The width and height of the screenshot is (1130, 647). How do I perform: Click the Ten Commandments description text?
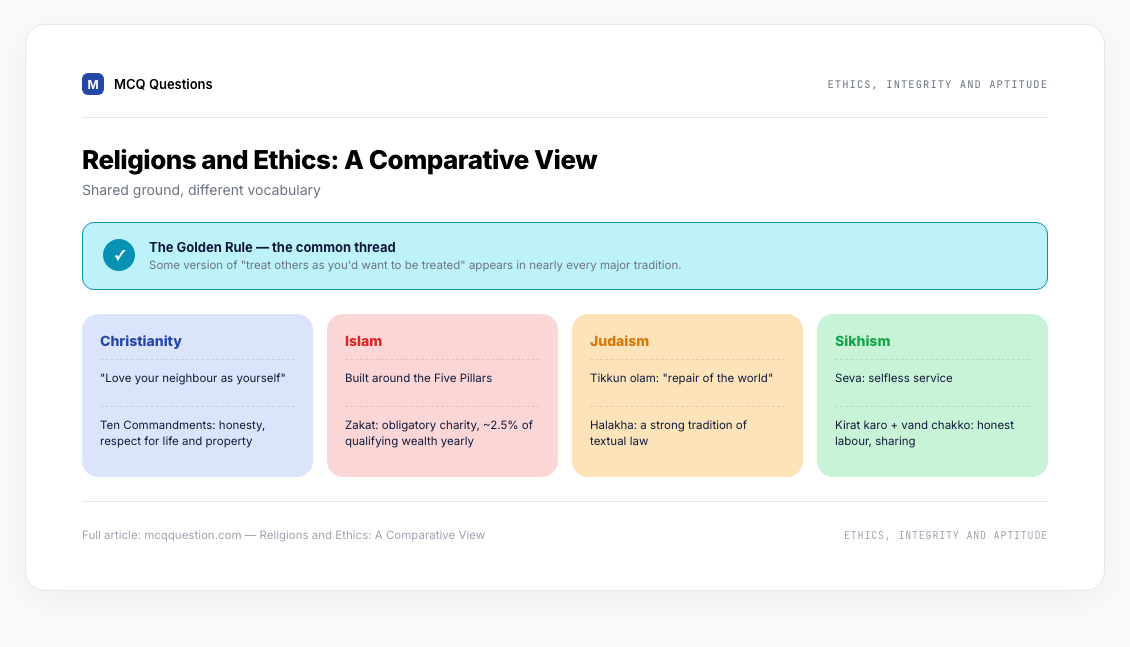coord(182,433)
